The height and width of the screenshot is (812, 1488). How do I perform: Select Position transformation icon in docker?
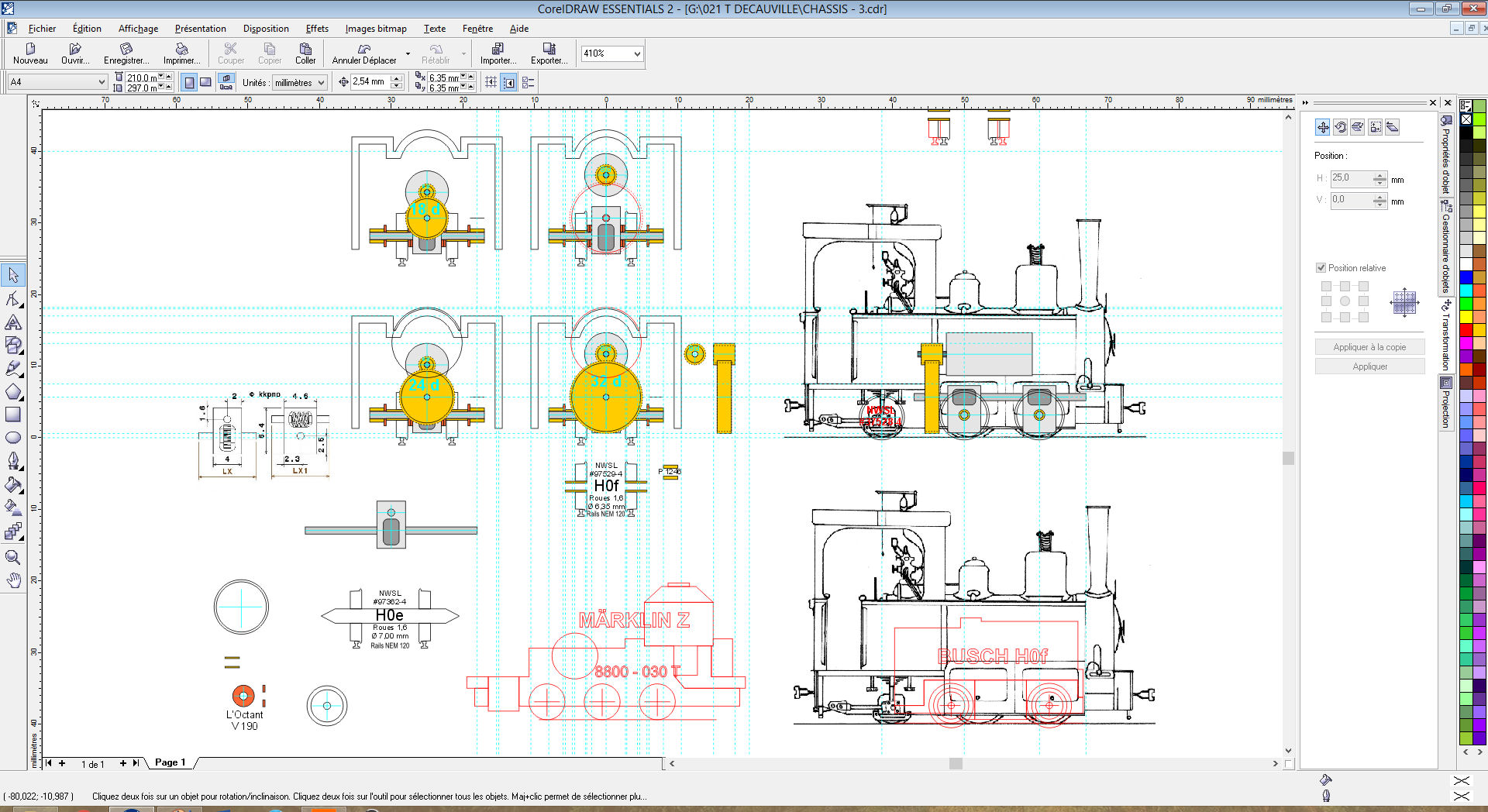point(1323,127)
